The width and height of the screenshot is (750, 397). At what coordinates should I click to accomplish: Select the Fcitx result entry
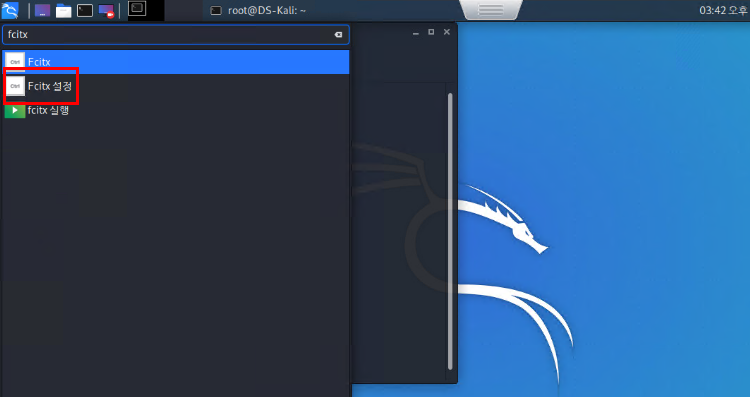pyautogui.click(x=176, y=62)
